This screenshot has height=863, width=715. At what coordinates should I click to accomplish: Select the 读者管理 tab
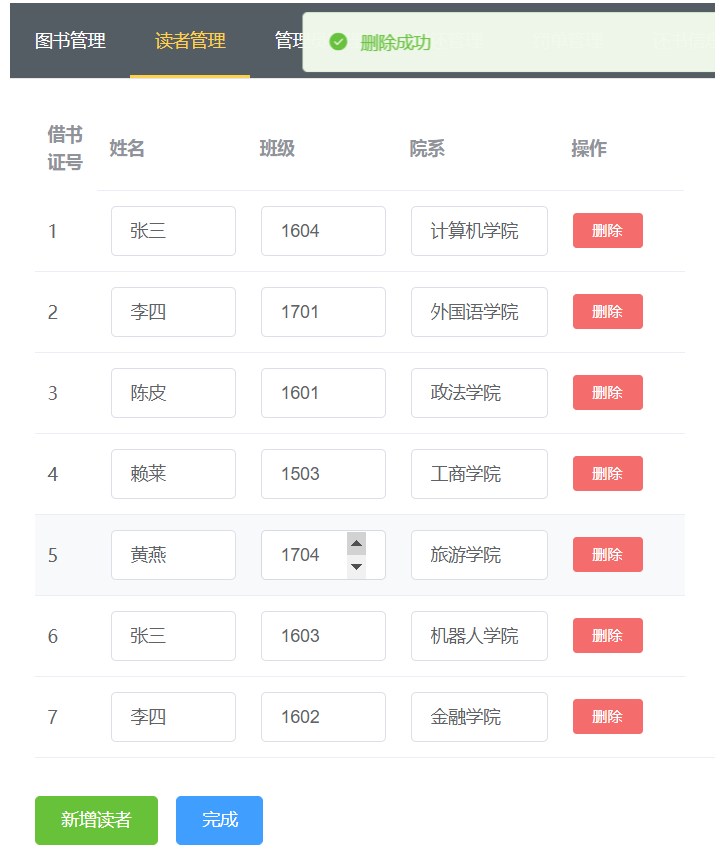click(190, 41)
